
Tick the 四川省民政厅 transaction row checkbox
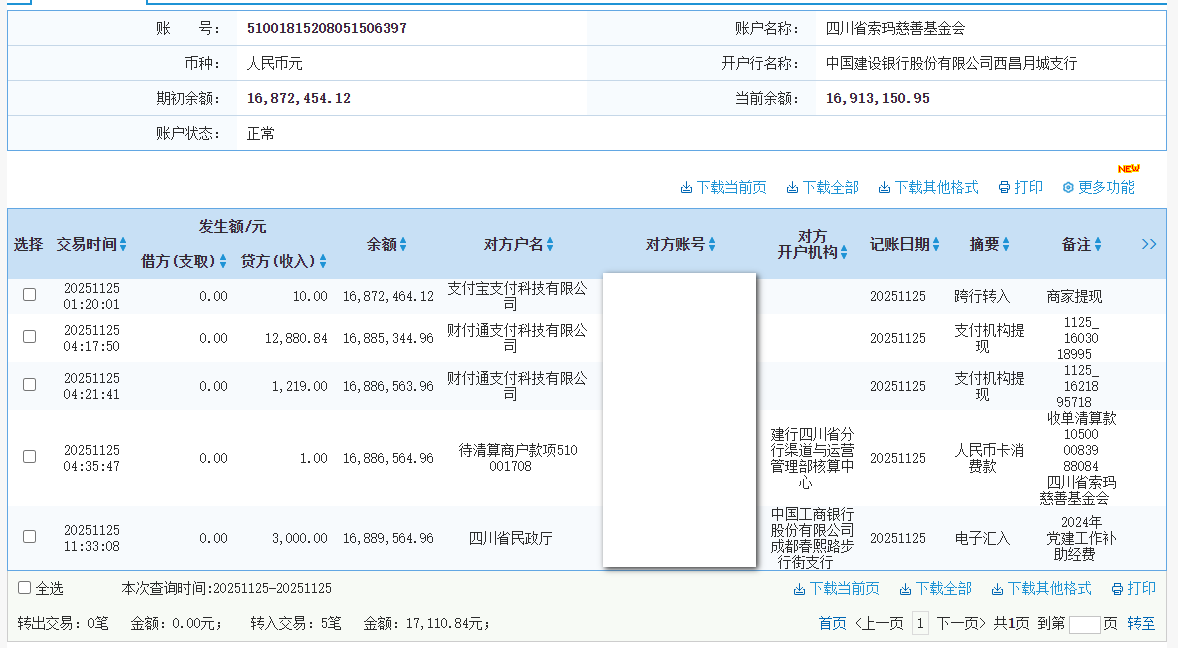click(x=30, y=537)
